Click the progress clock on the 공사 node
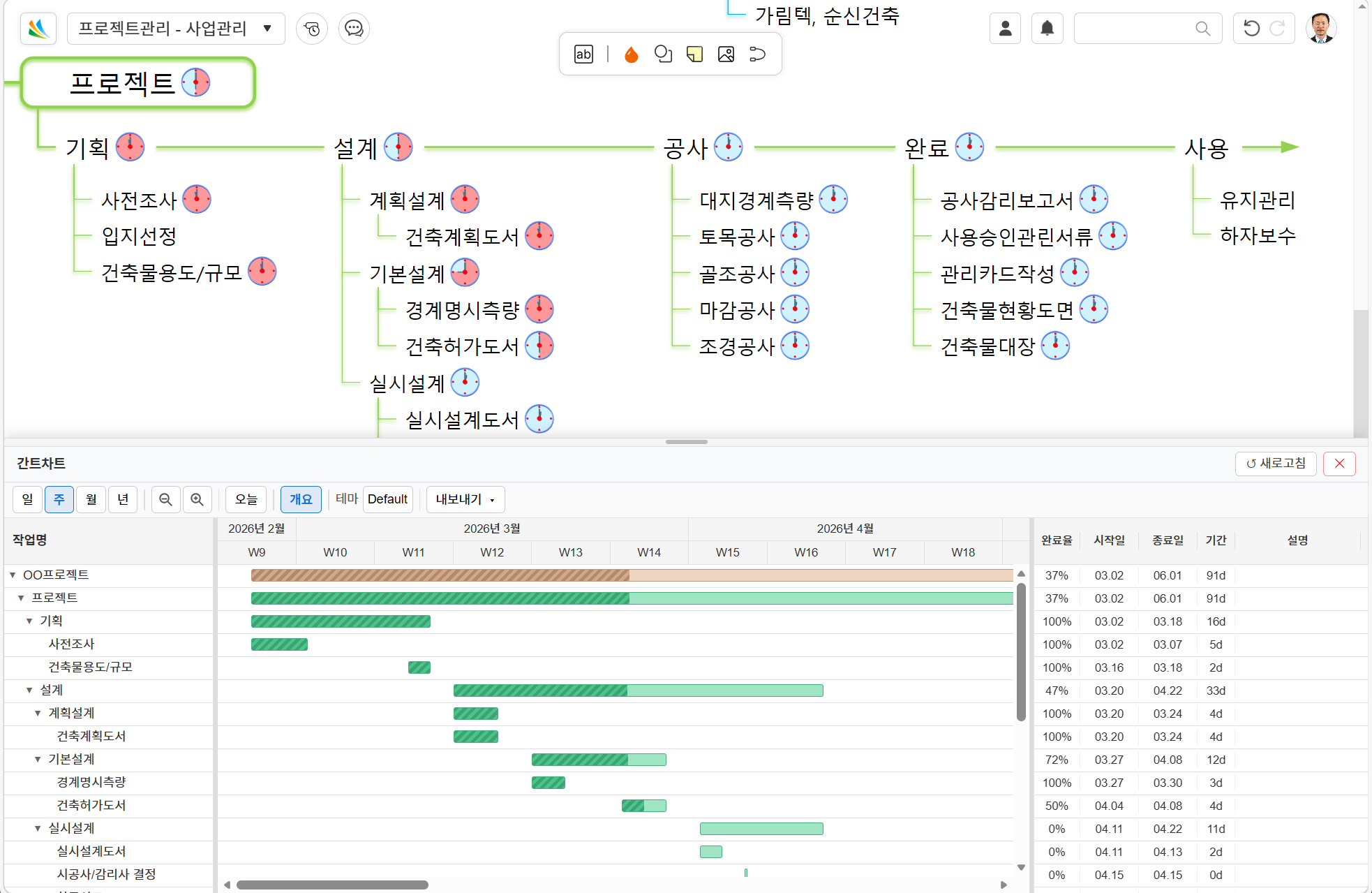The width and height of the screenshot is (1372, 893). point(727,147)
